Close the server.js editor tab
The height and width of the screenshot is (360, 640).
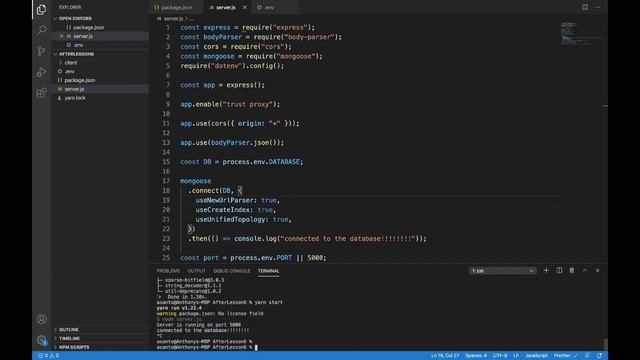pos(244,7)
